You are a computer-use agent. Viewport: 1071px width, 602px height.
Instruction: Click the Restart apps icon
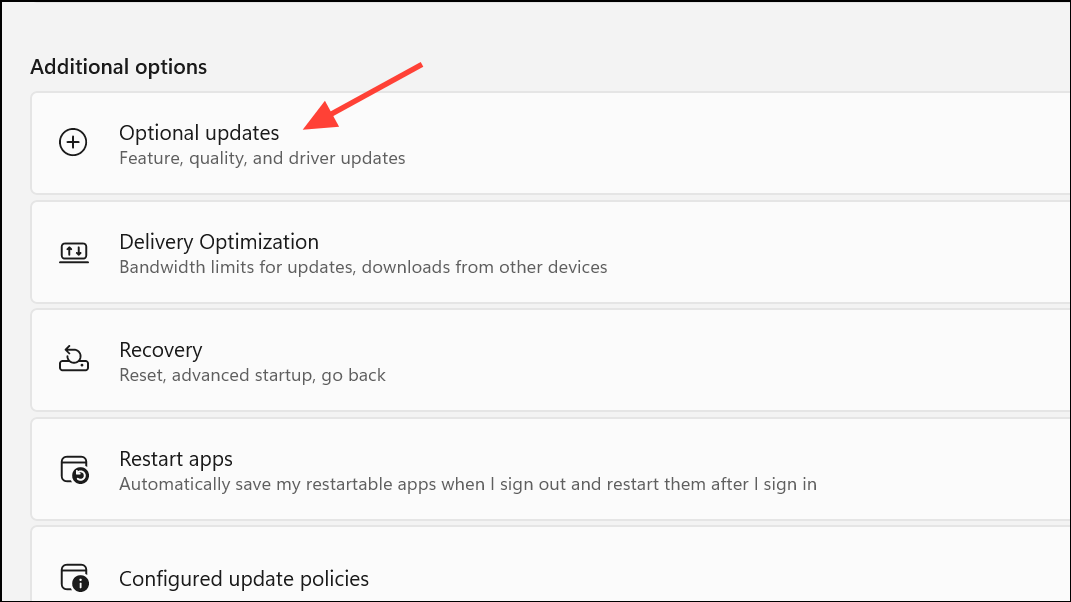pos(74,469)
